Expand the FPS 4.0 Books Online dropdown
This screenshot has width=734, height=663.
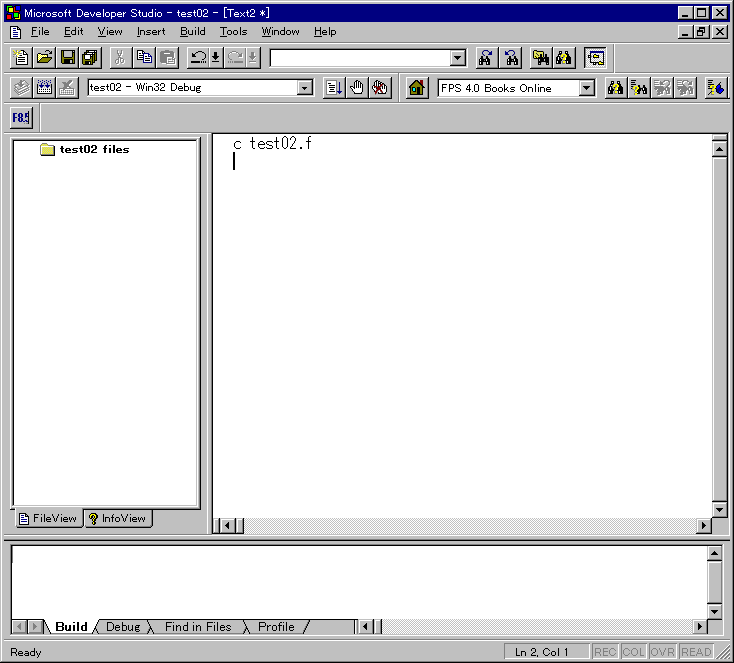pyautogui.click(x=587, y=88)
